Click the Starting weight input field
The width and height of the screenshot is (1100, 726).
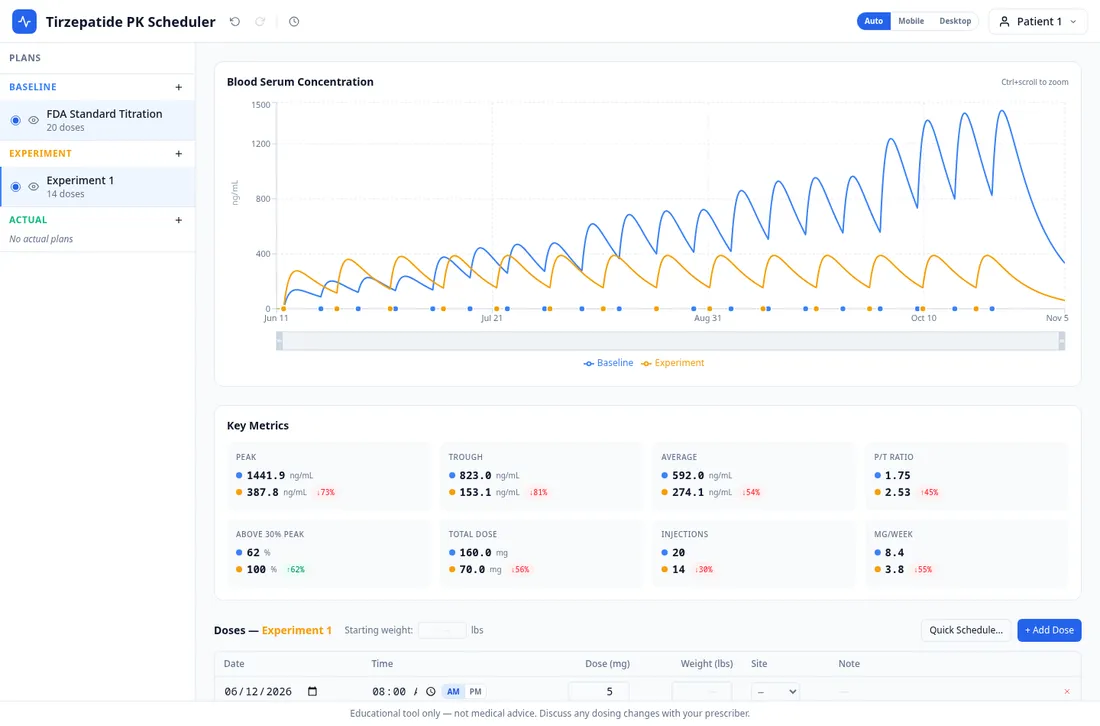coord(442,630)
